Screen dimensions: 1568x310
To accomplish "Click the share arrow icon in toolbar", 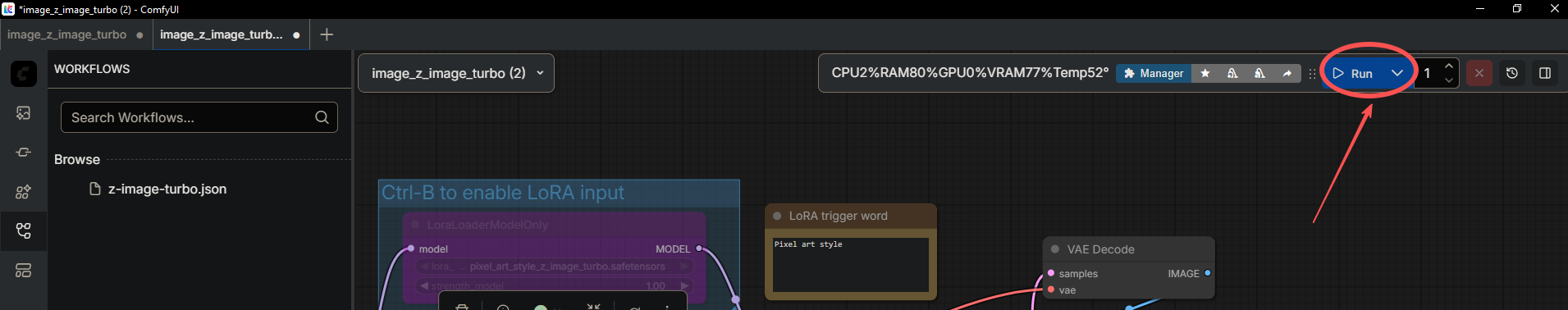I will [x=1287, y=73].
